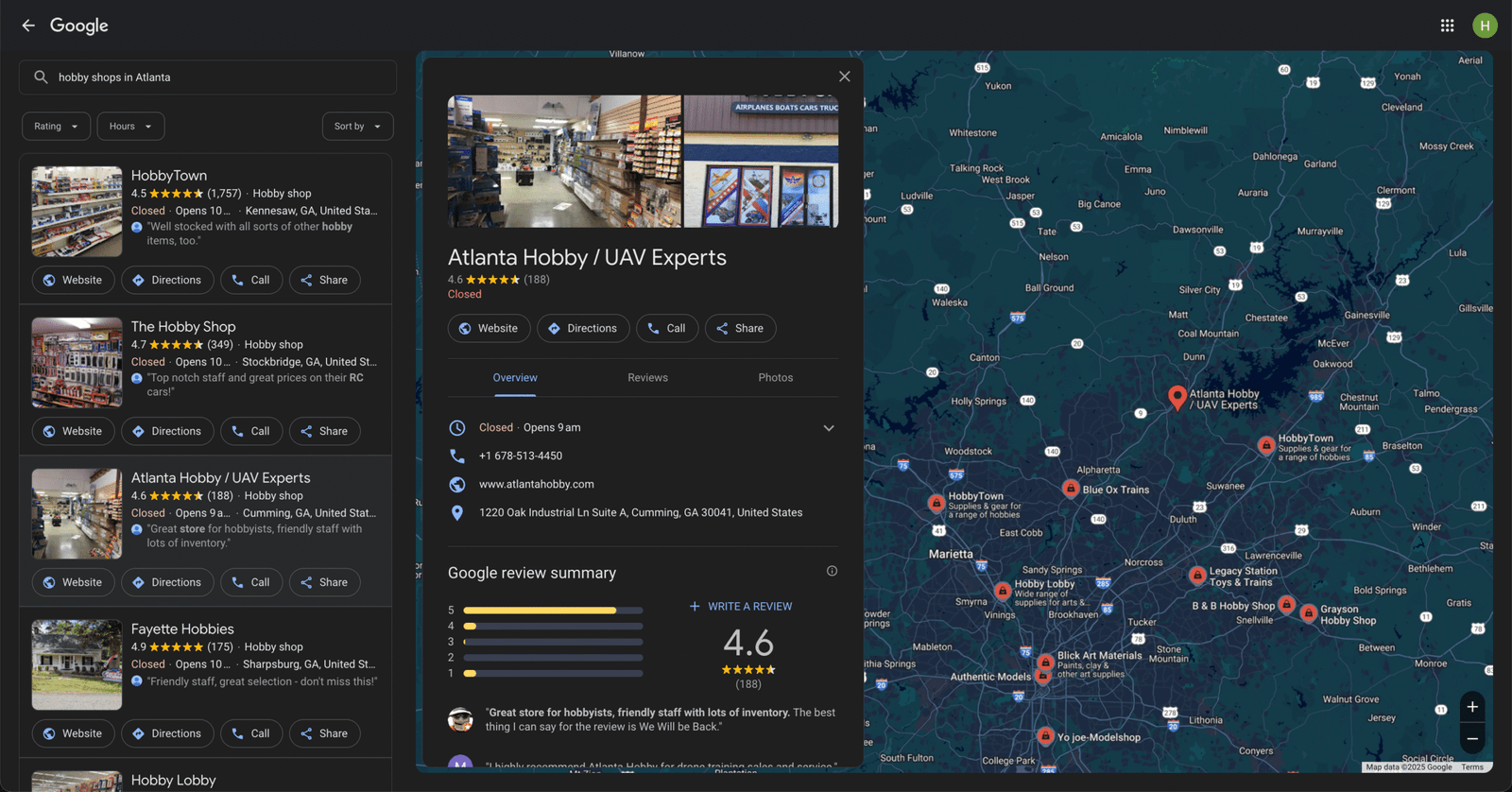The width and height of the screenshot is (1512, 792).
Task: Share Atlanta Hobby from the results list
Action: [x=324, y=582]
